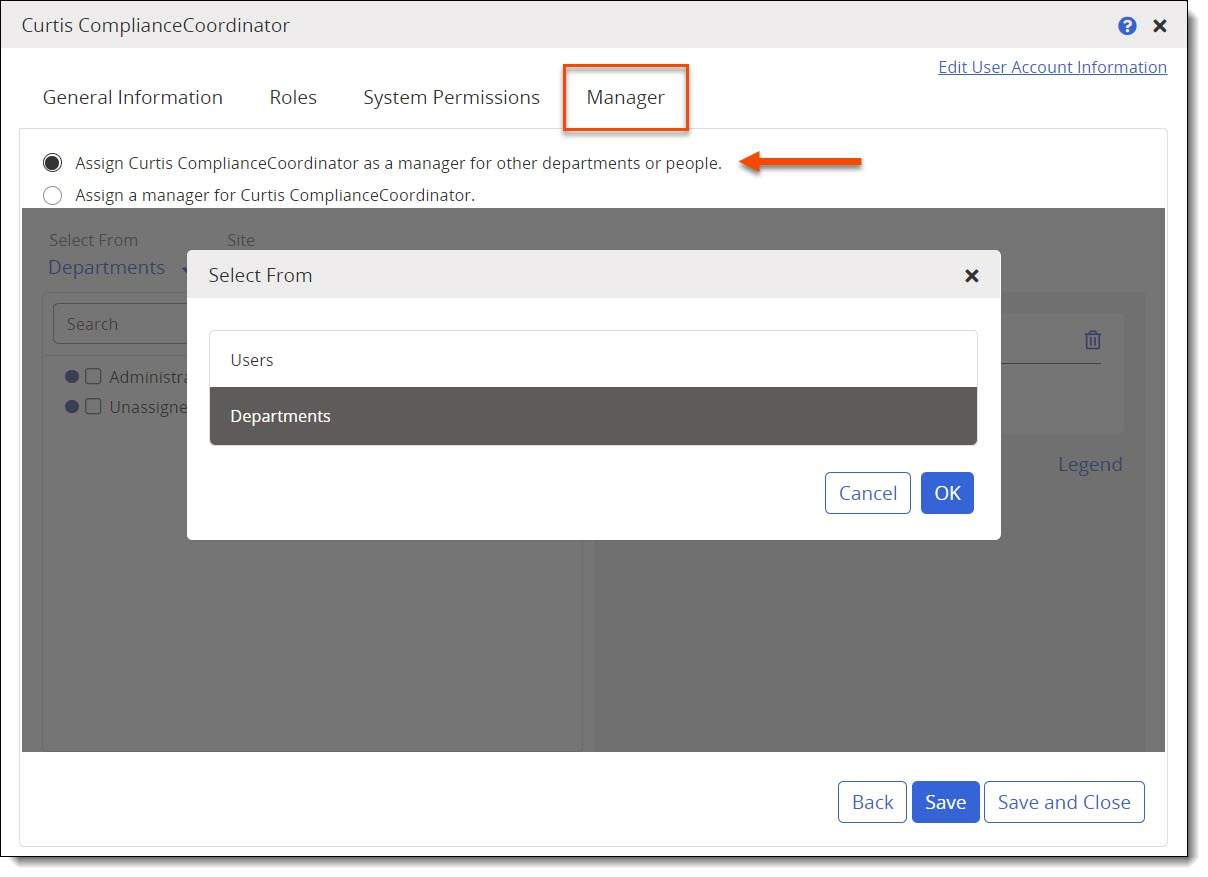This screenshot has height=877, width=1208.
Task: Cancel the Select From popup
Action: coord(867,493)
